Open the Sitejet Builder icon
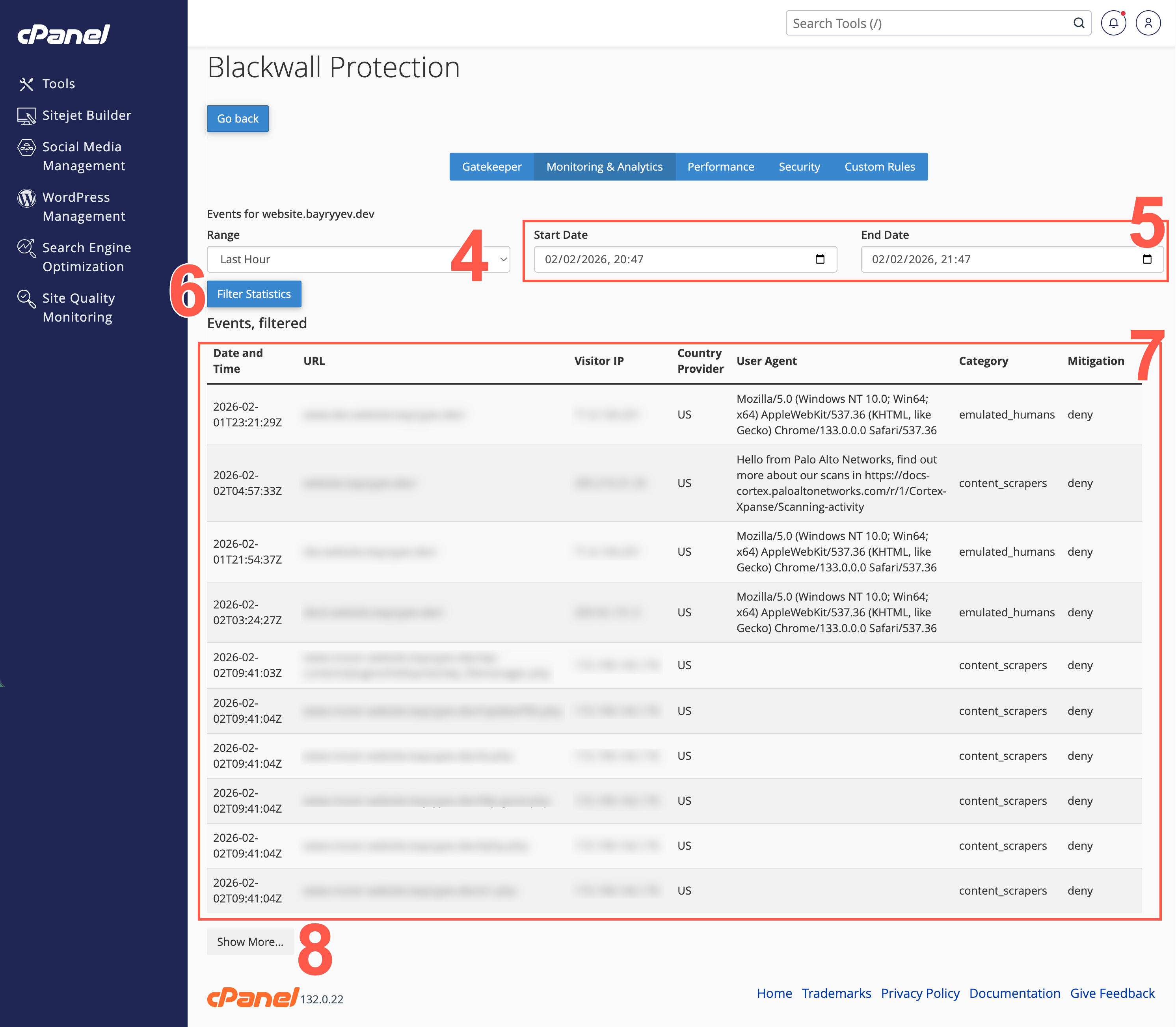Image resolution: width=1176 pixels, height=1027 pixels. (26, 116)
